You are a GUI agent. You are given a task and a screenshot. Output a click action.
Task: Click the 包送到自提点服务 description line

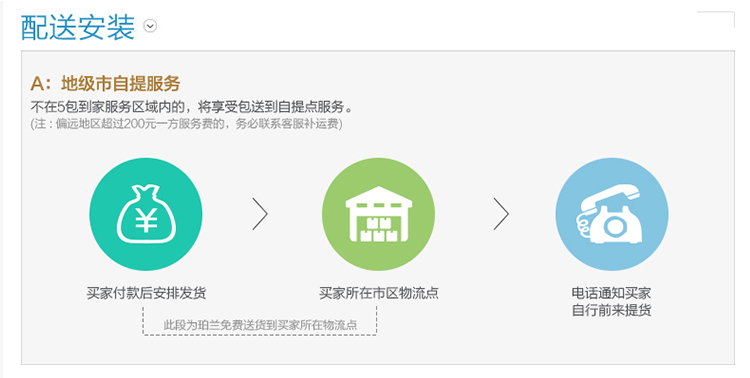pos(191,107)
